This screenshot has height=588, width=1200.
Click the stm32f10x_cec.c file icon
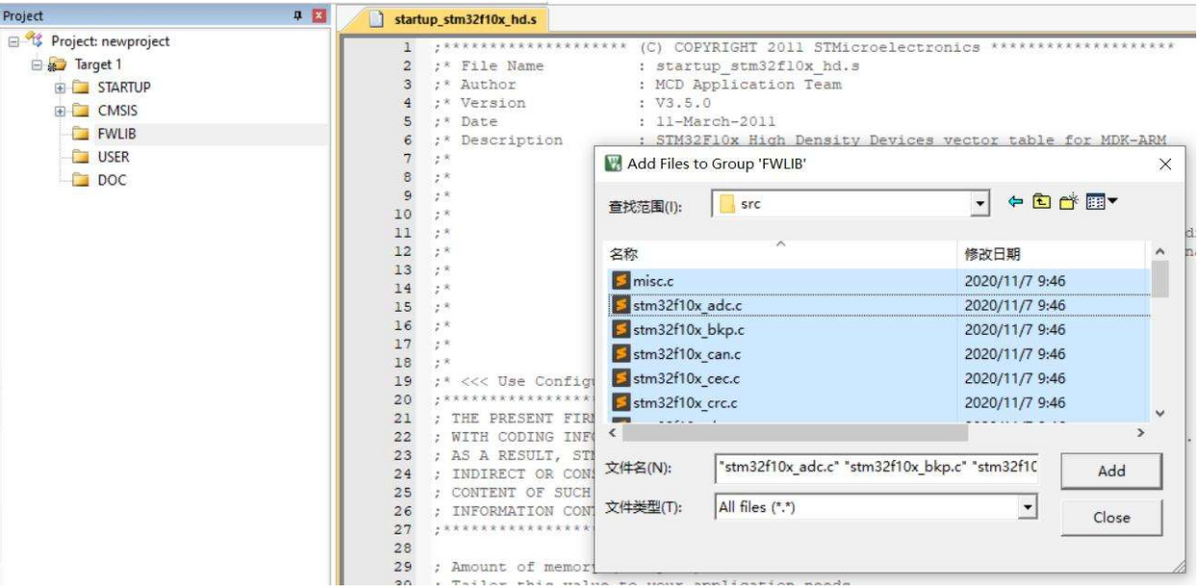tap(621, 378)
